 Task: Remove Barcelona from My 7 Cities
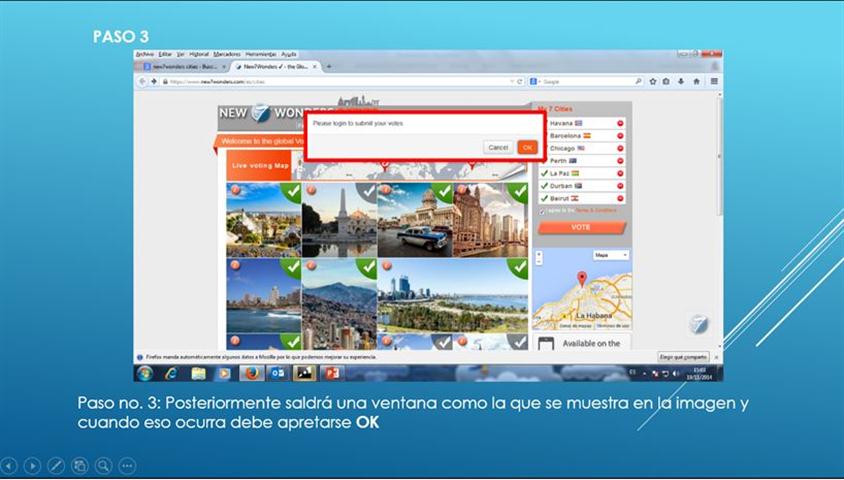pyautogui.click(x=620, y=136)
